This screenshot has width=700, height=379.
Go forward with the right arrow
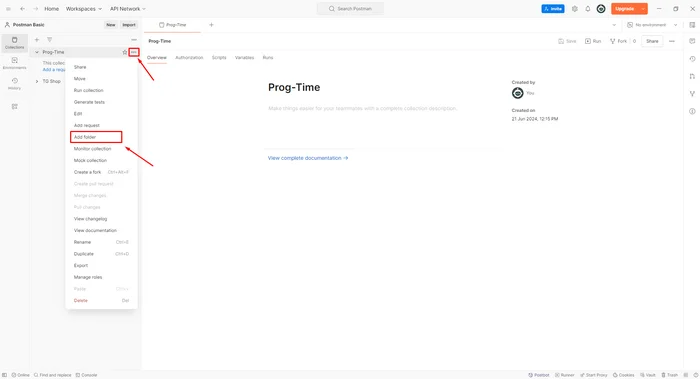pos(35,8)
